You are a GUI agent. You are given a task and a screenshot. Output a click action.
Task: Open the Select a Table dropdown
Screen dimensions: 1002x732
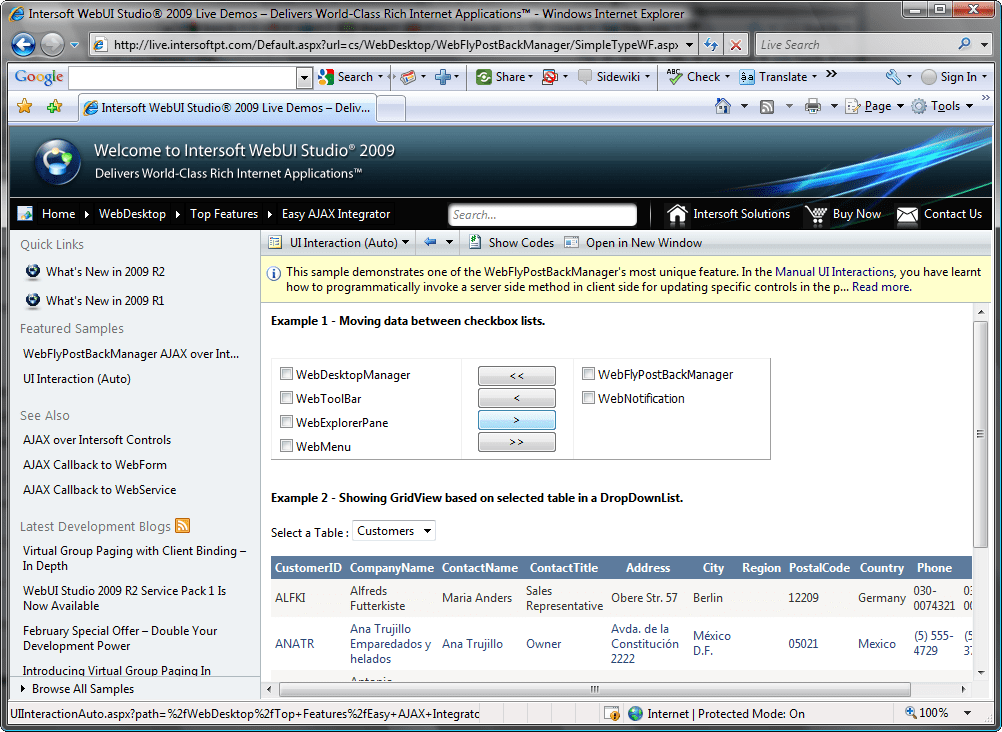[393, 531]
